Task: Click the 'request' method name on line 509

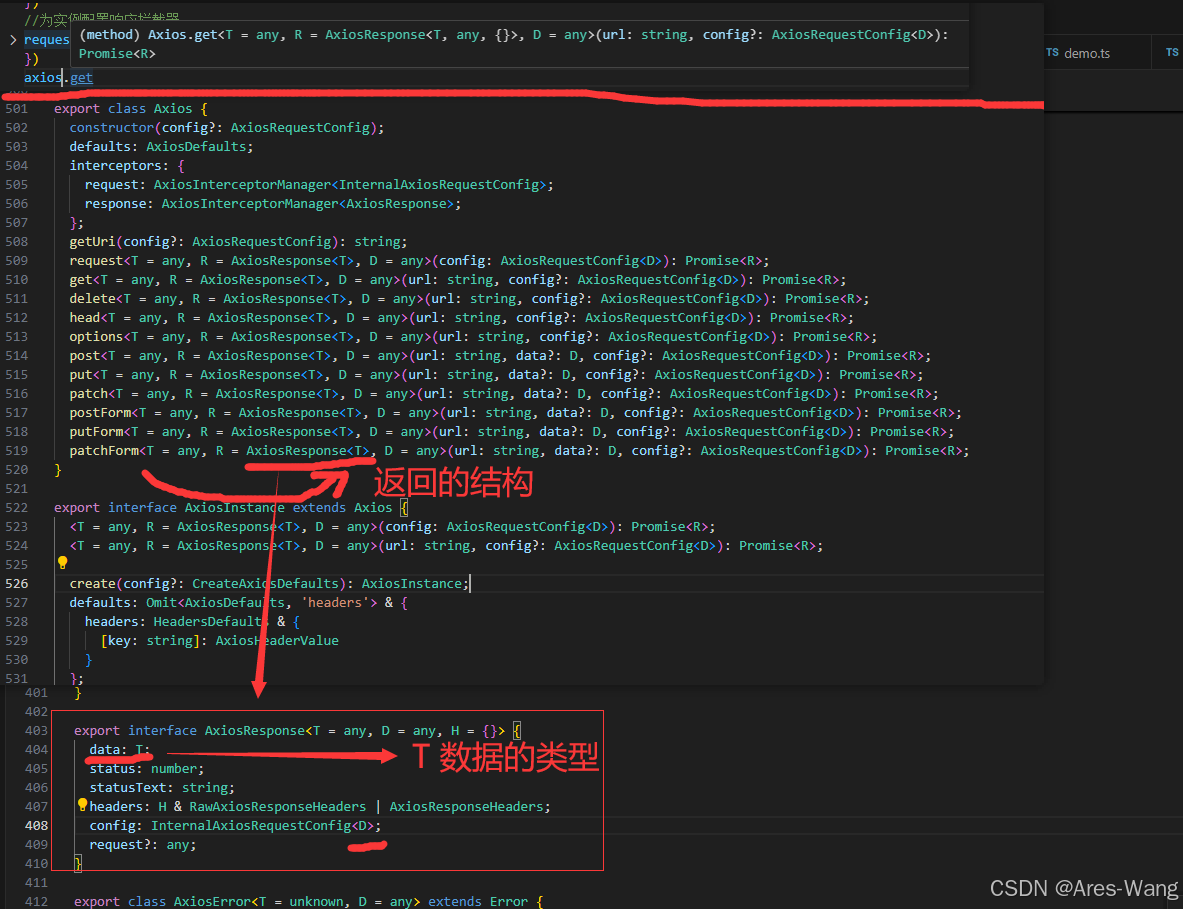Action: (x=96, y=260)
